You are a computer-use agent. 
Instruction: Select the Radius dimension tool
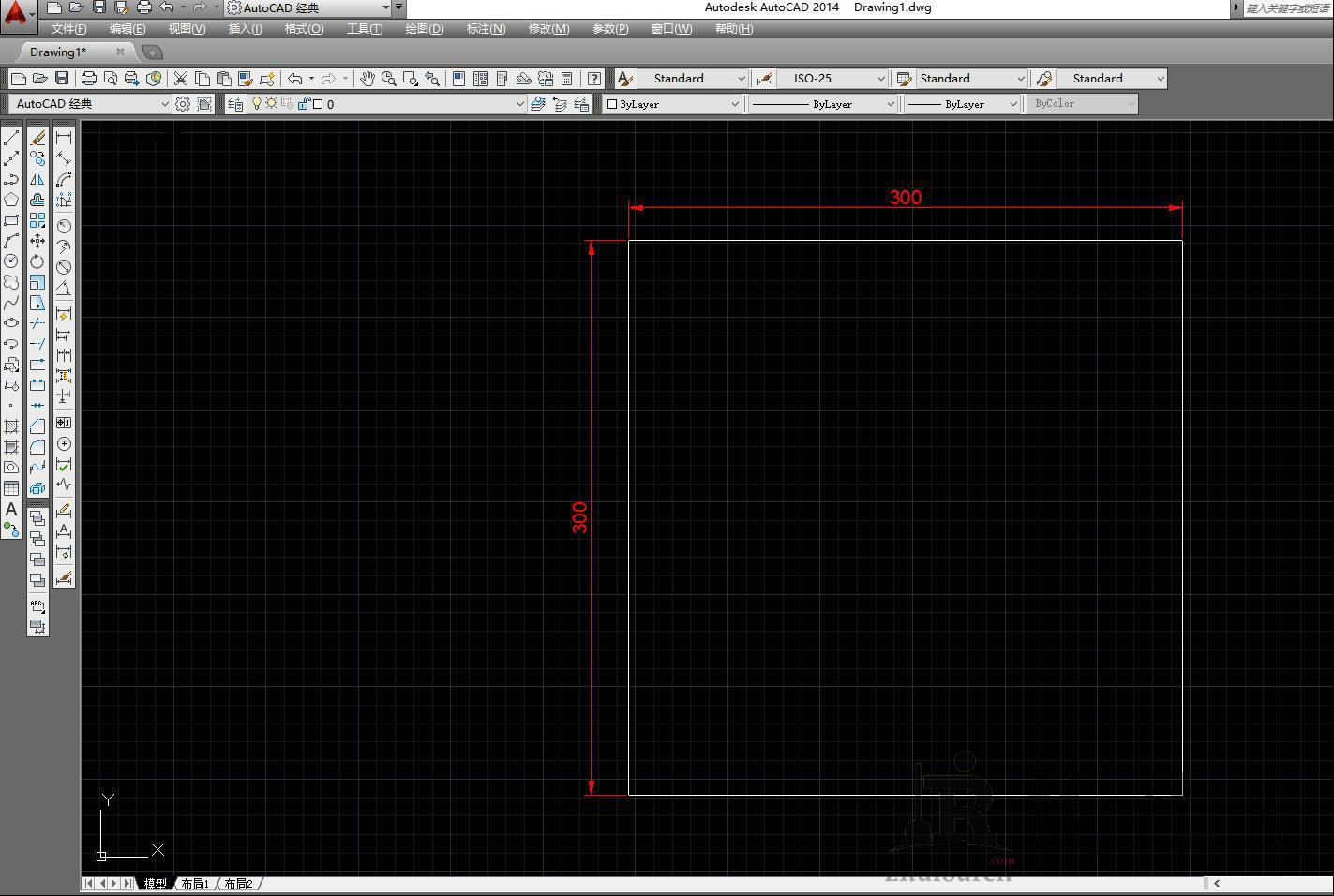(64, 226)
